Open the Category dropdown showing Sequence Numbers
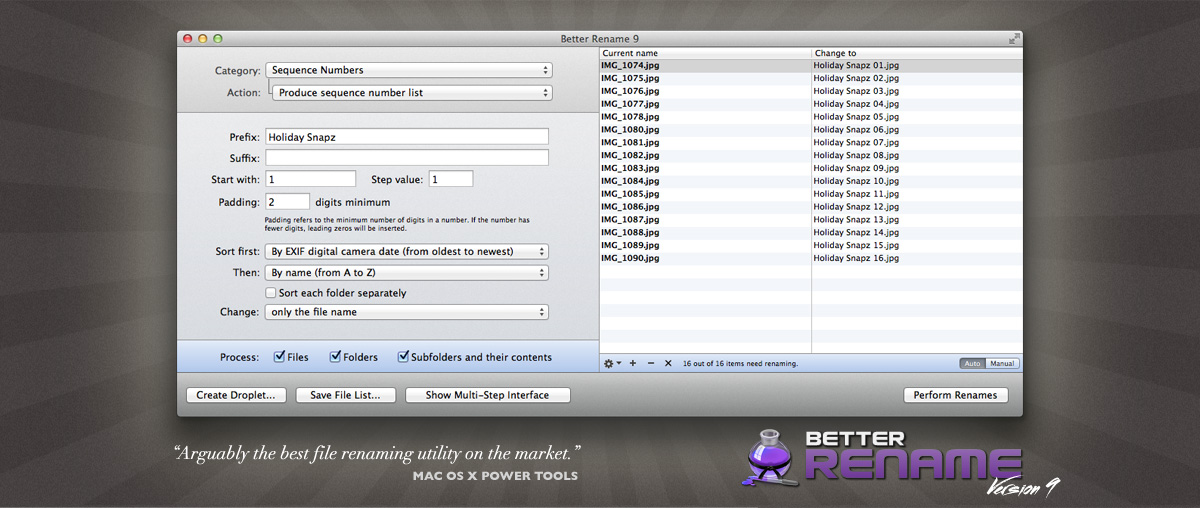This screenshot has width=1200, height=508. click(408, 70)
